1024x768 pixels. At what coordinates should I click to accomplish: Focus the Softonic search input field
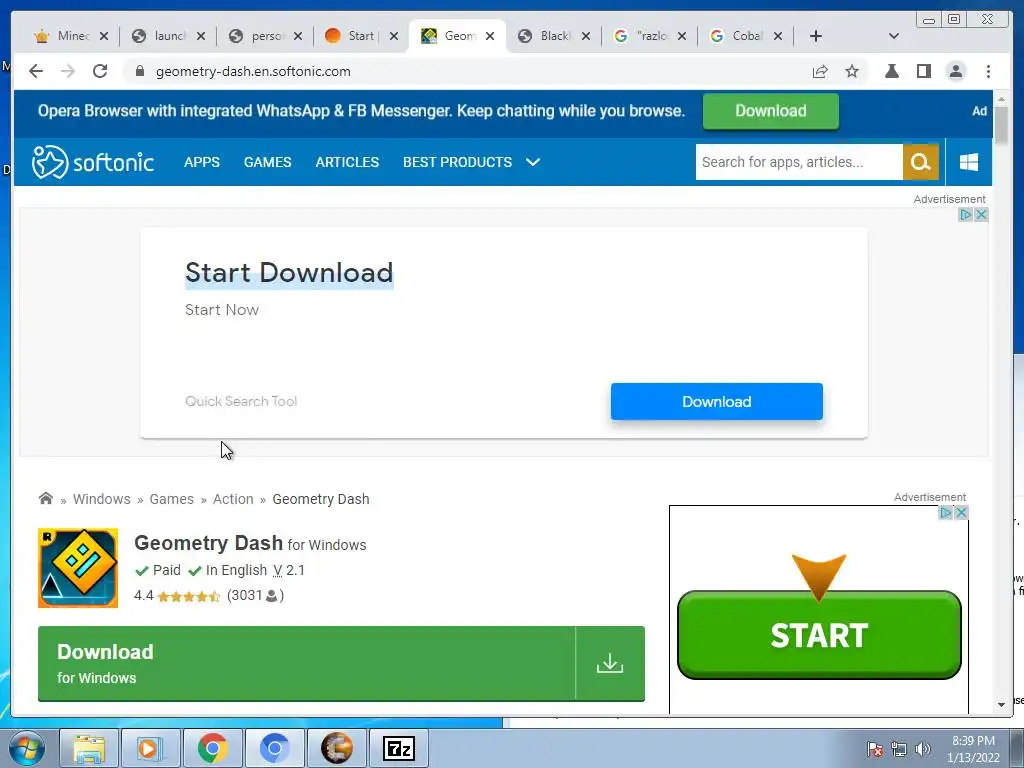799,162
